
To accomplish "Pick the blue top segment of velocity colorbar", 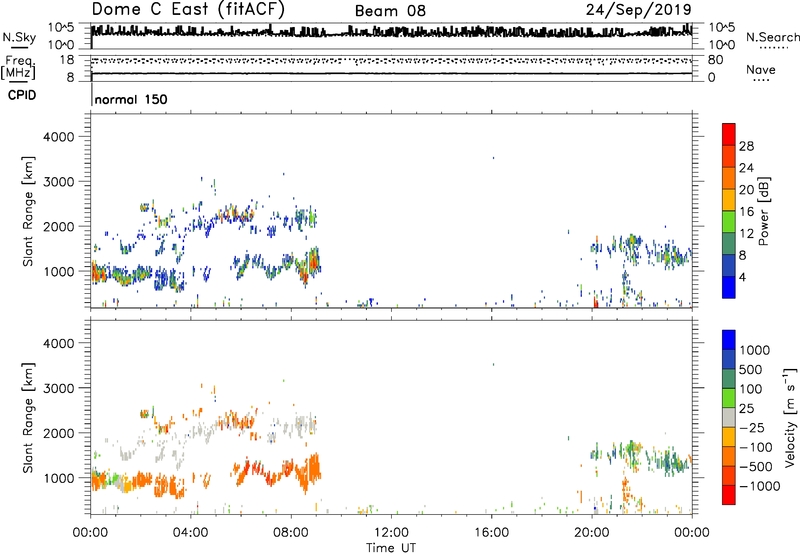I will pyautogui.click(x=729, y=340).
